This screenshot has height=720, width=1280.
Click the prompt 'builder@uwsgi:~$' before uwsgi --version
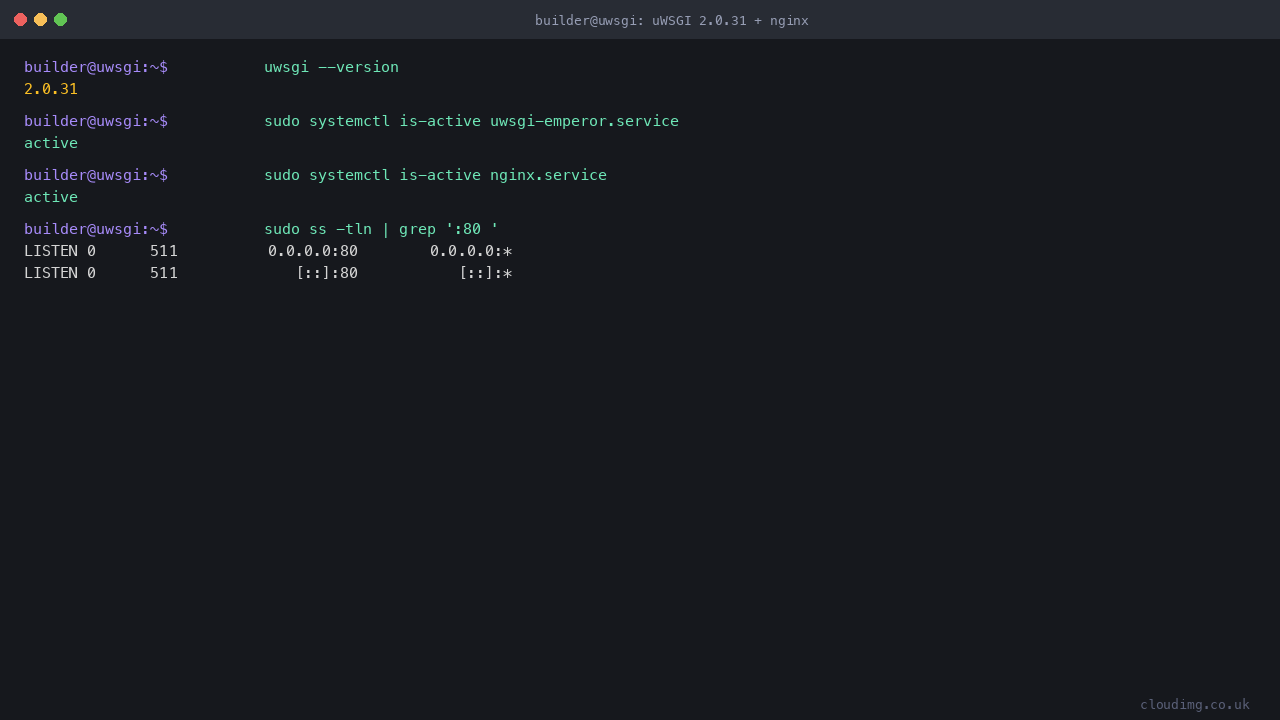click(96, 67)
